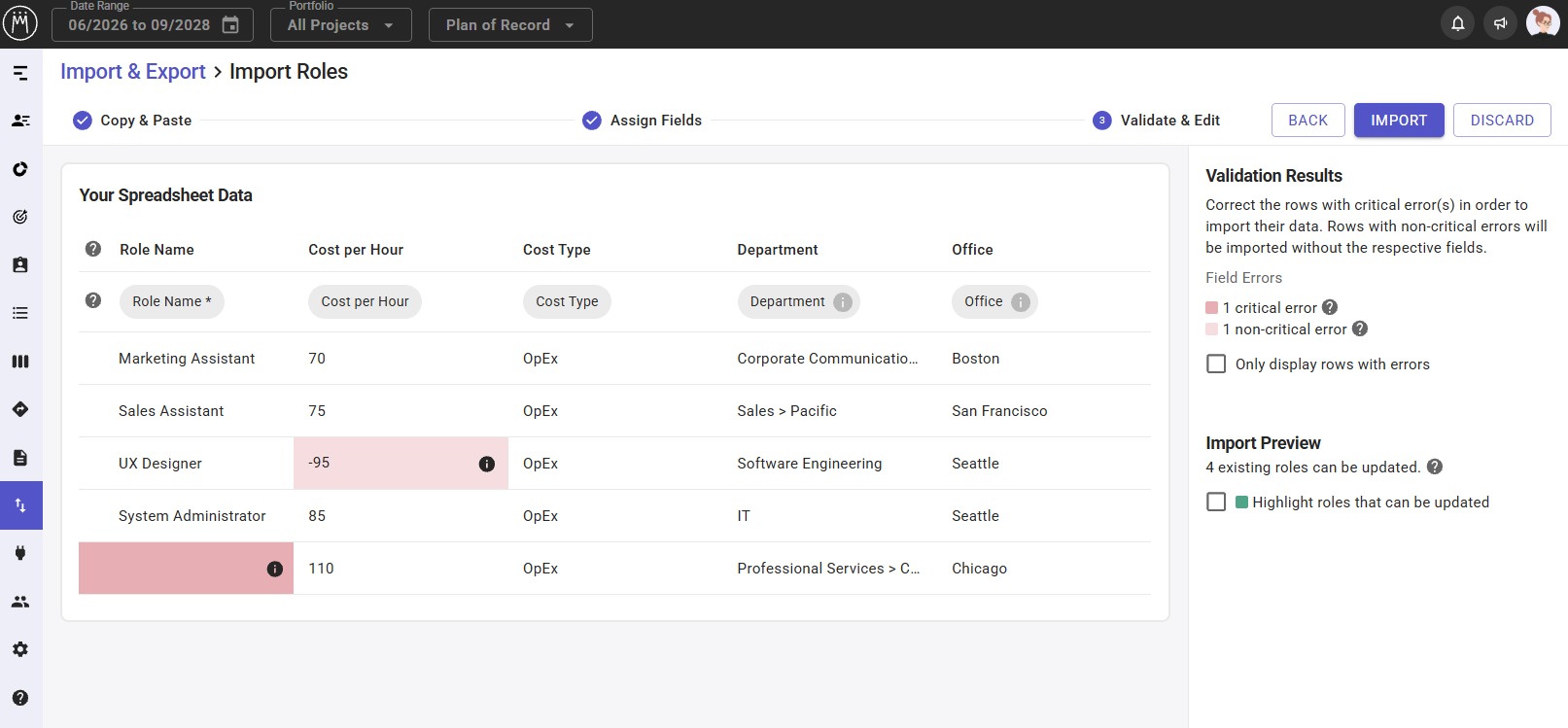Click the info icon in empty Role Name cell
The image size is (1568, 728).
click(275, 569)
